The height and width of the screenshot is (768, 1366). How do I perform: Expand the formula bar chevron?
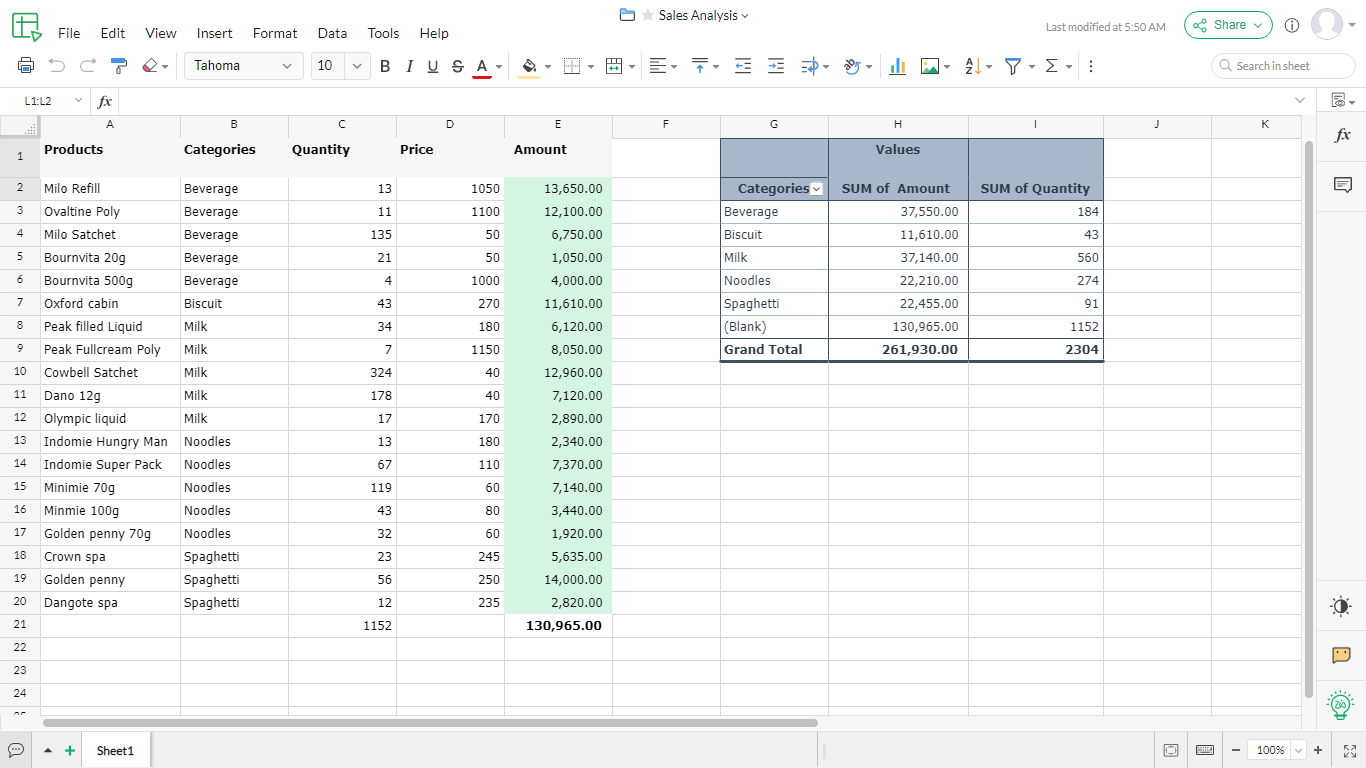(x=1300, y=100)
